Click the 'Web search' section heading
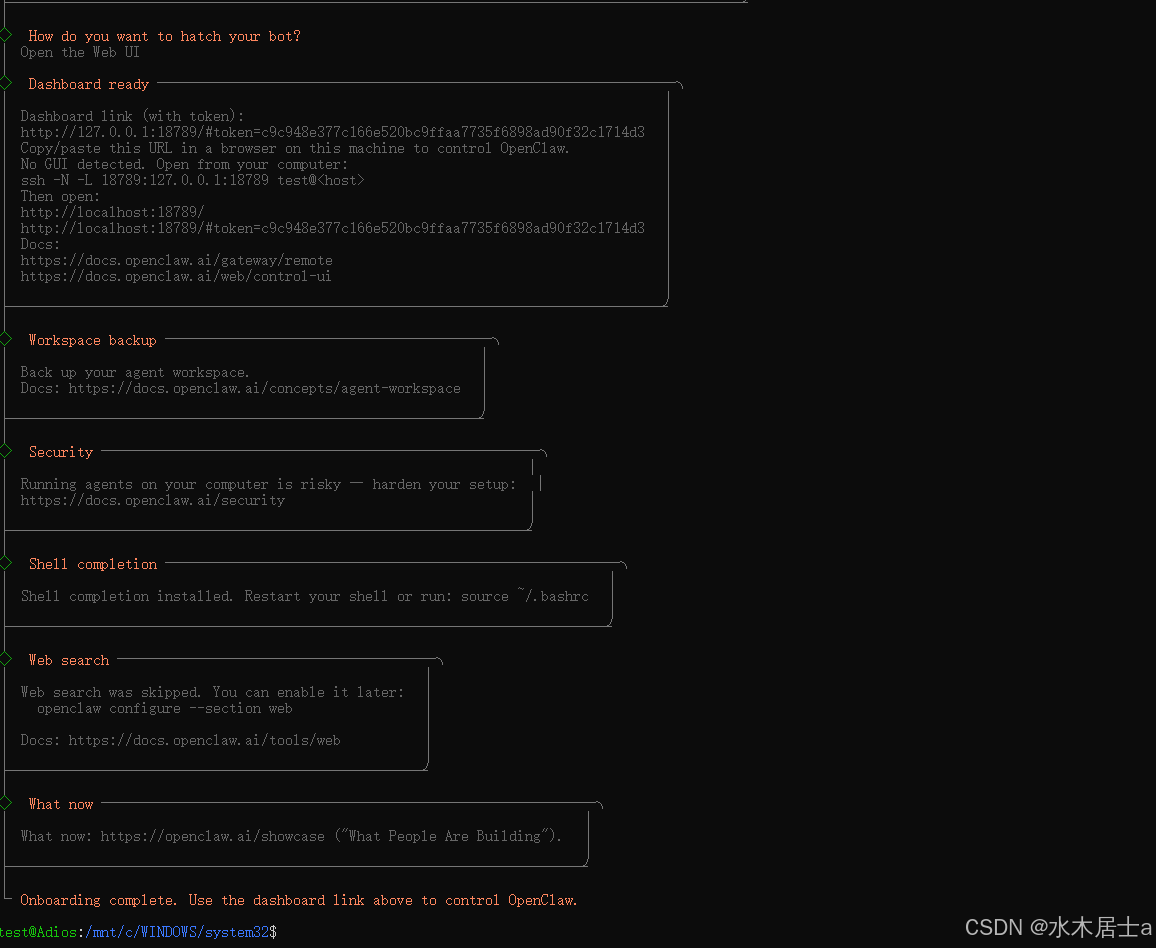1156x948 pixels. (x=69, y=660)
